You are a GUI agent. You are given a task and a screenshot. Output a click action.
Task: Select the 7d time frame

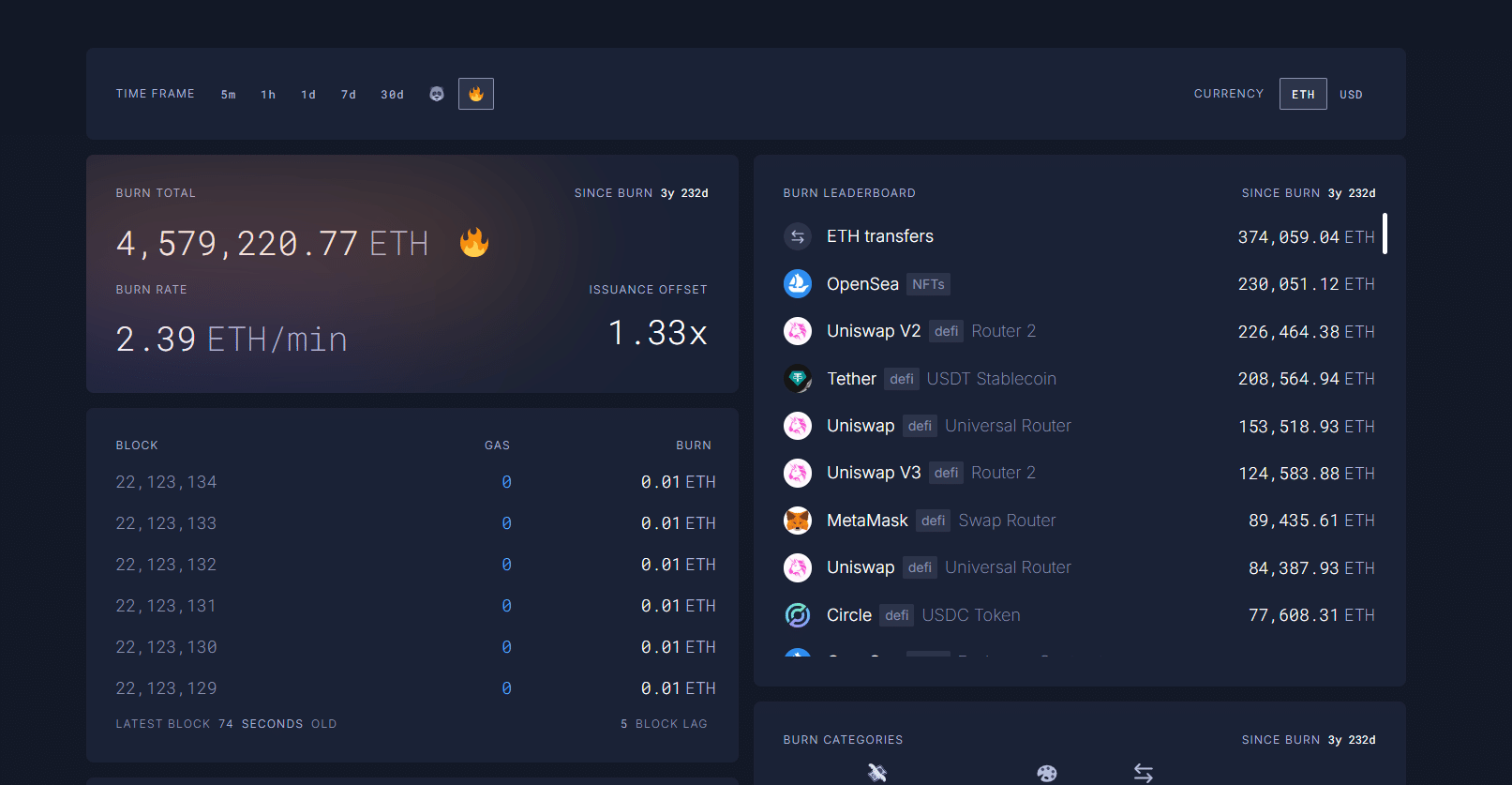coord(349,95)
